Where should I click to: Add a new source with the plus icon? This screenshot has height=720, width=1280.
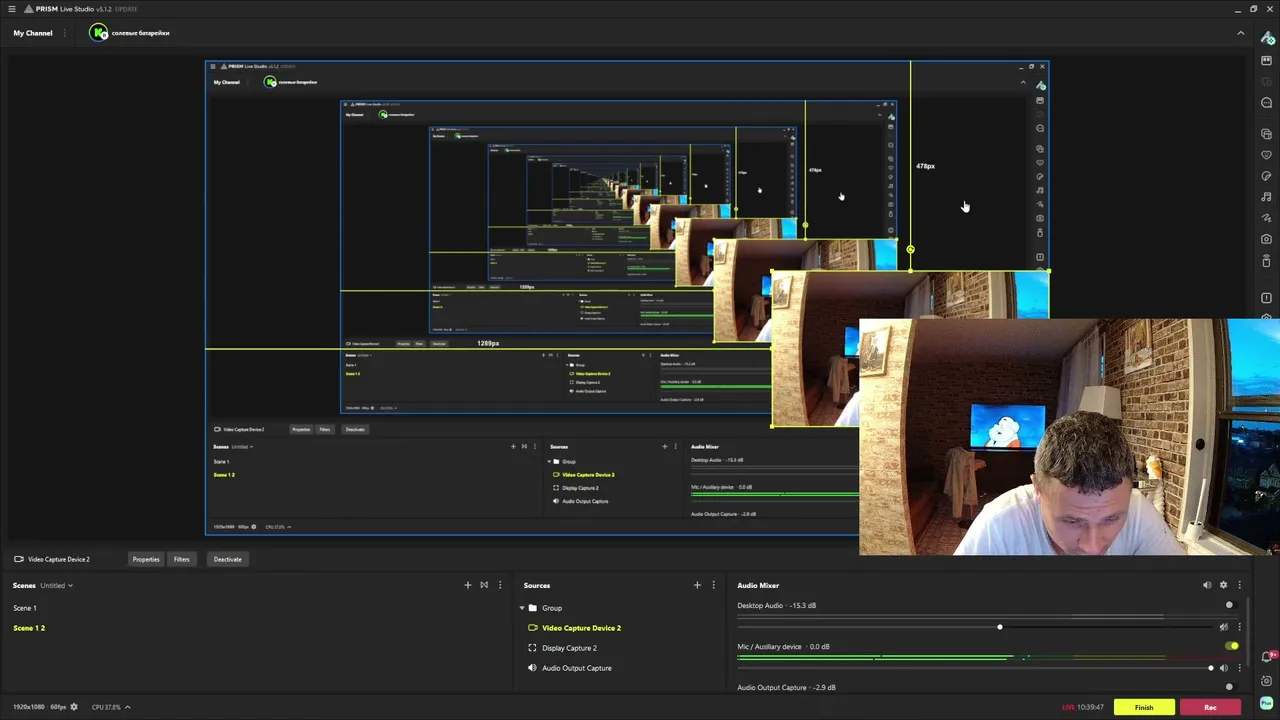coord(697,585)
